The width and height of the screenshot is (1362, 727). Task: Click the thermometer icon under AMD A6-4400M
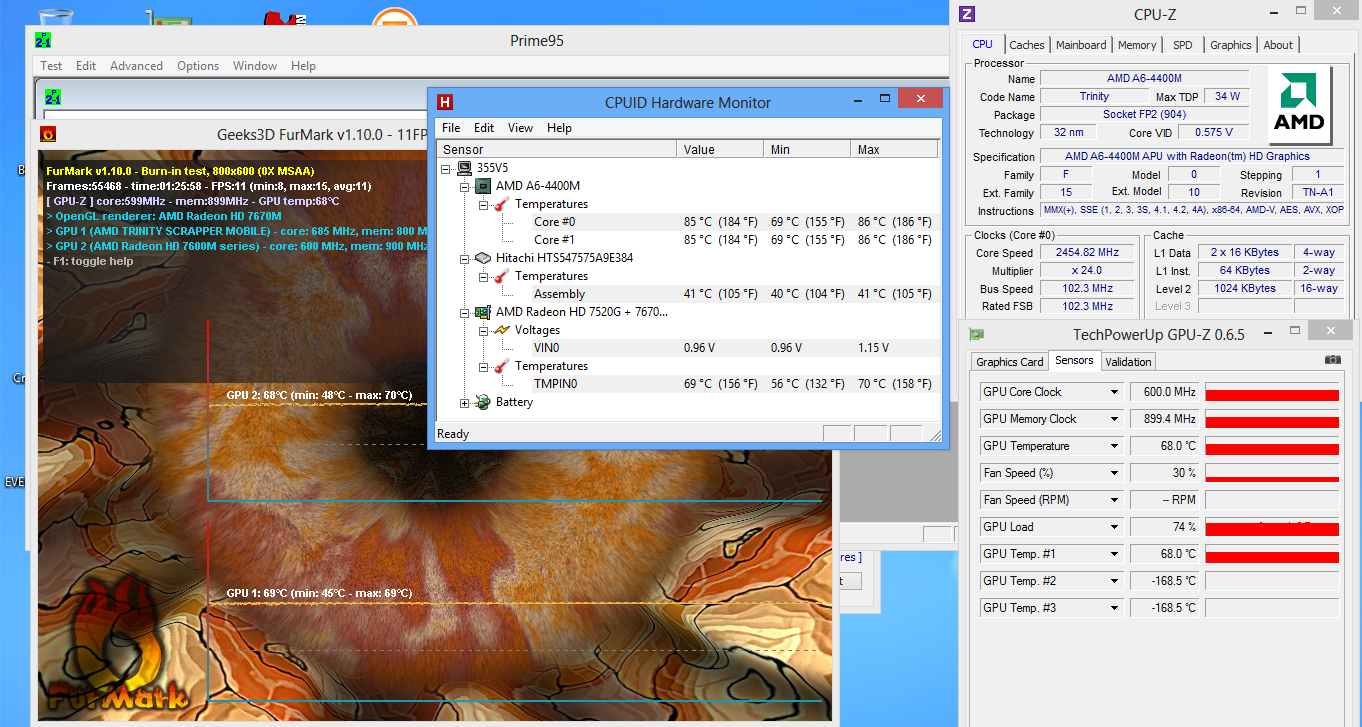[x=501, y=204]
